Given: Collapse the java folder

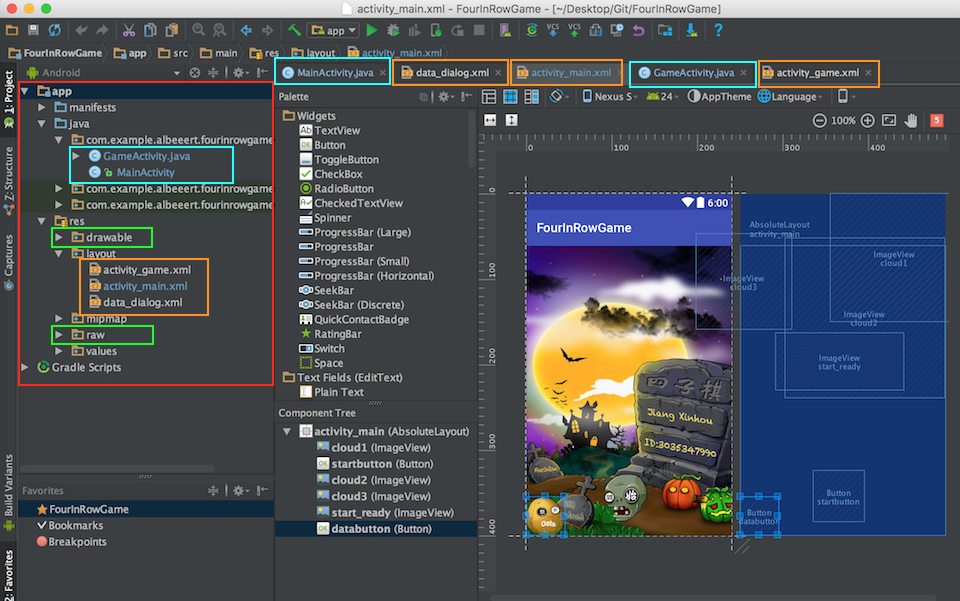Looking at the screenshot, I should pos(42,124).
